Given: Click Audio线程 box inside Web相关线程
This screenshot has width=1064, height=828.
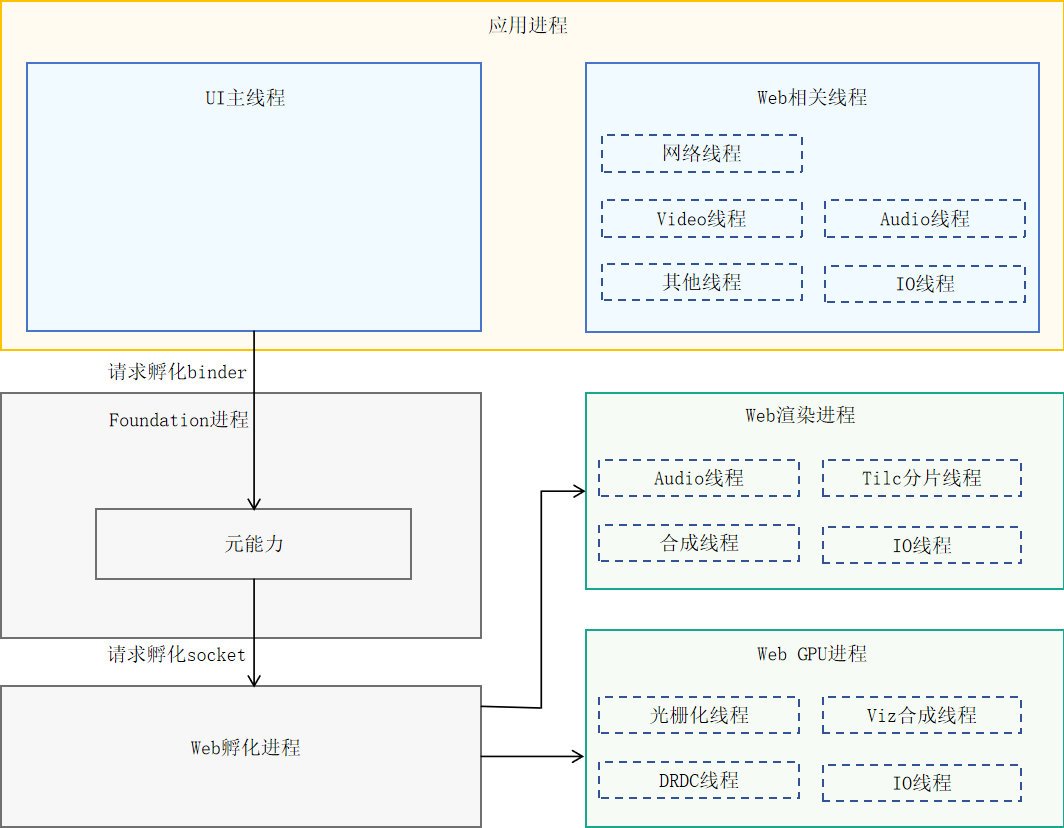Looking at the screenshot, I should 924,219.
